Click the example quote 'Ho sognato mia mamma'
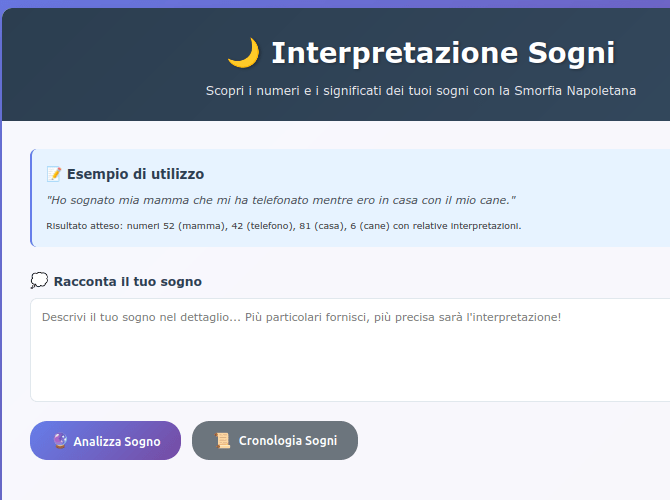Screen dimensions: 670x500 [x=281, y=200]
